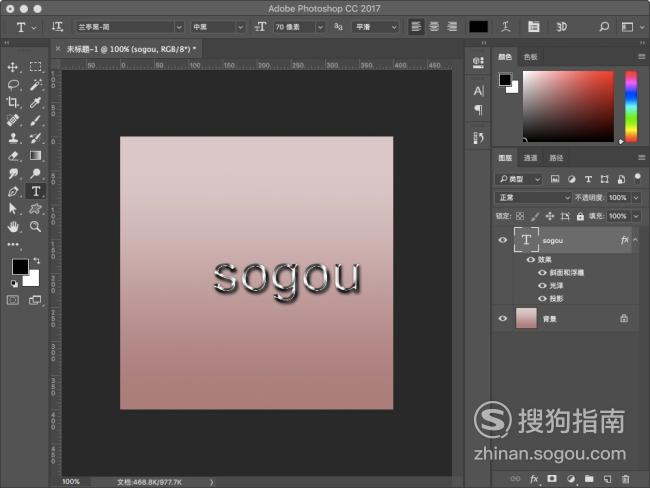
Task: Toggle Bevel and Emboss effect visibility
Action: click(542, 272)
